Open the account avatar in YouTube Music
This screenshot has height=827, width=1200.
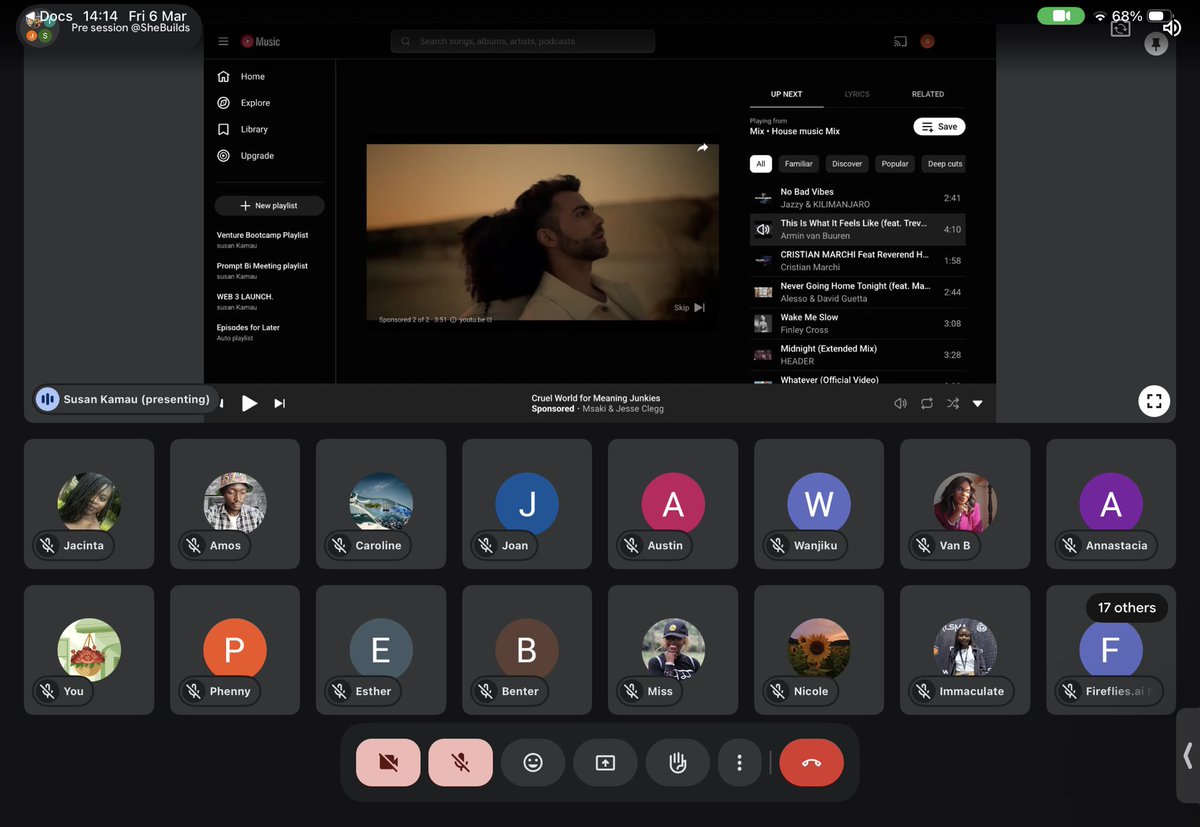pos(928,41)
